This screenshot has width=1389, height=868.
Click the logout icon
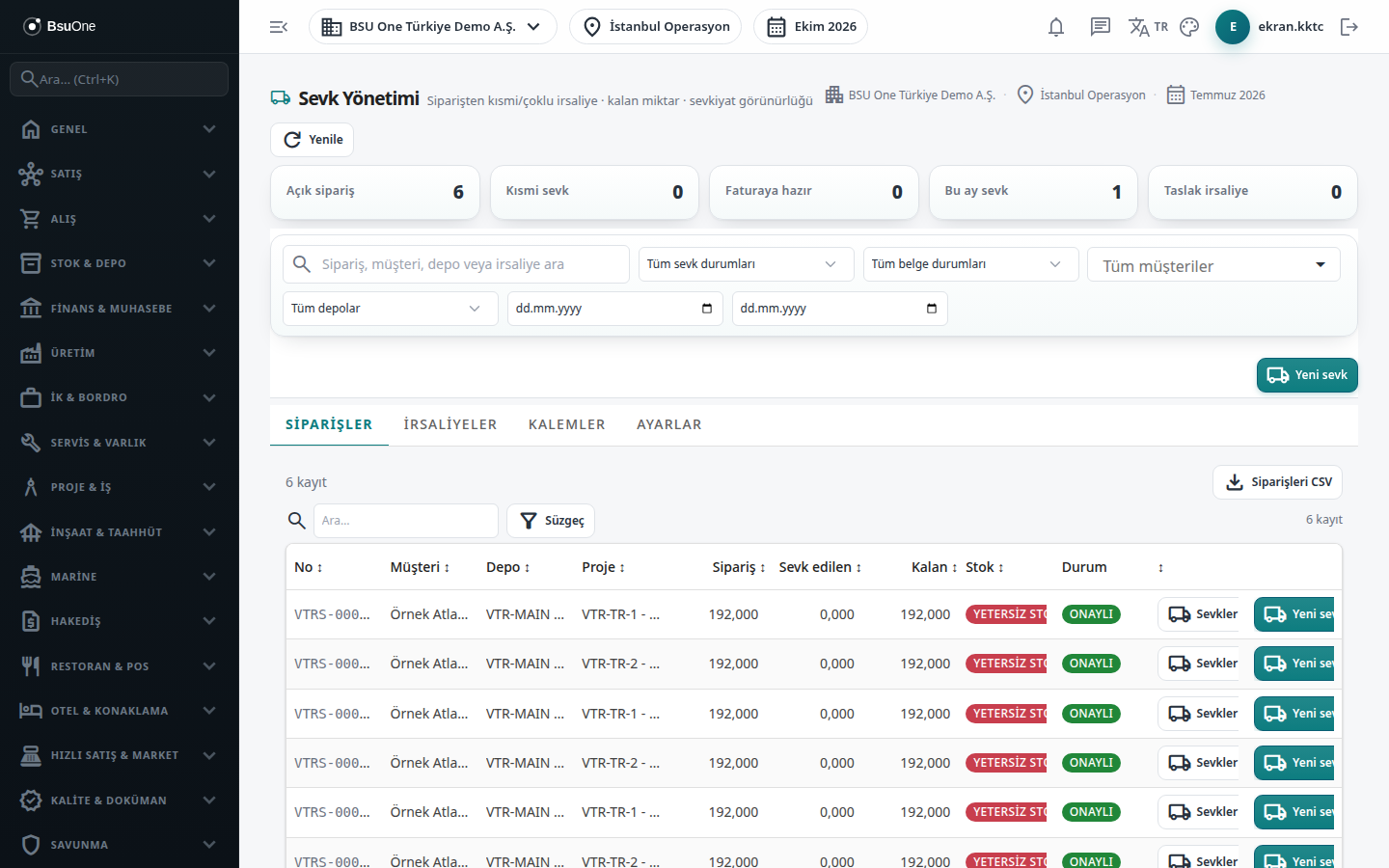(1349, 27)
